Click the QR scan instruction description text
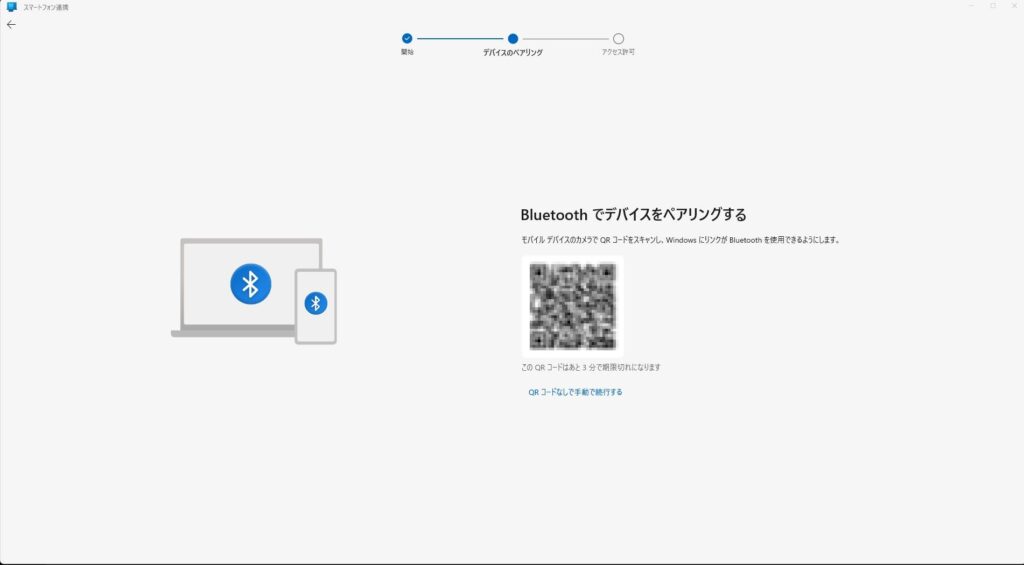 coord(680,240)
